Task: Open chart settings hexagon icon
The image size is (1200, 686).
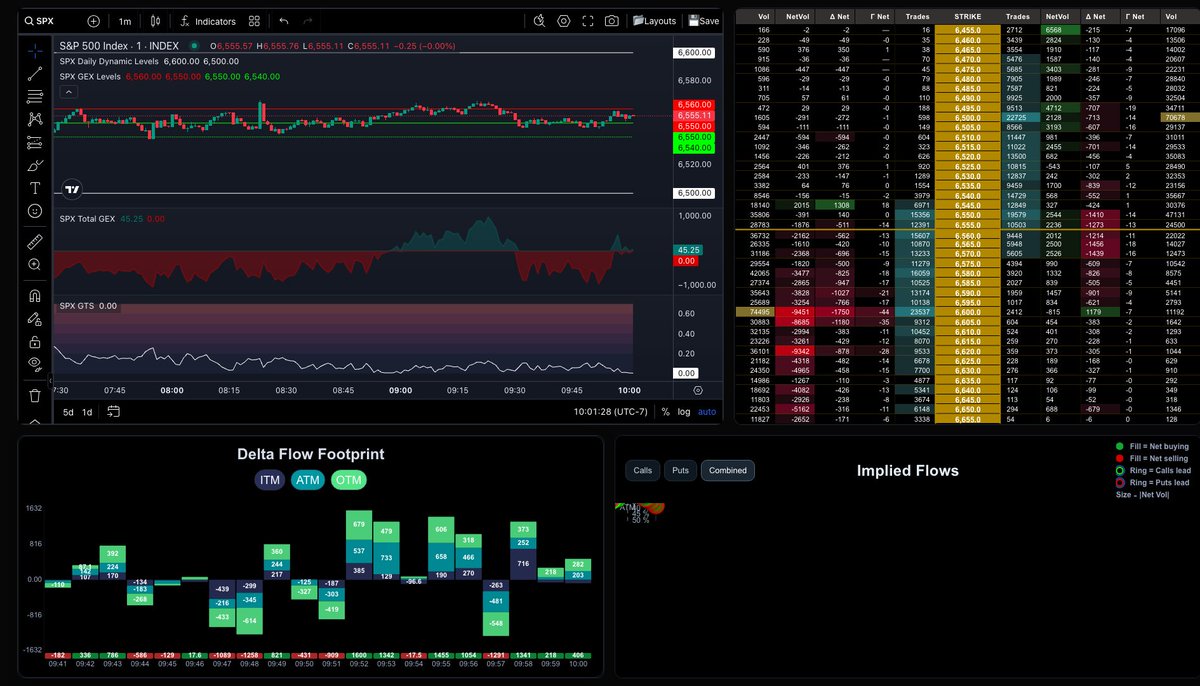Action: click(564, 21)
